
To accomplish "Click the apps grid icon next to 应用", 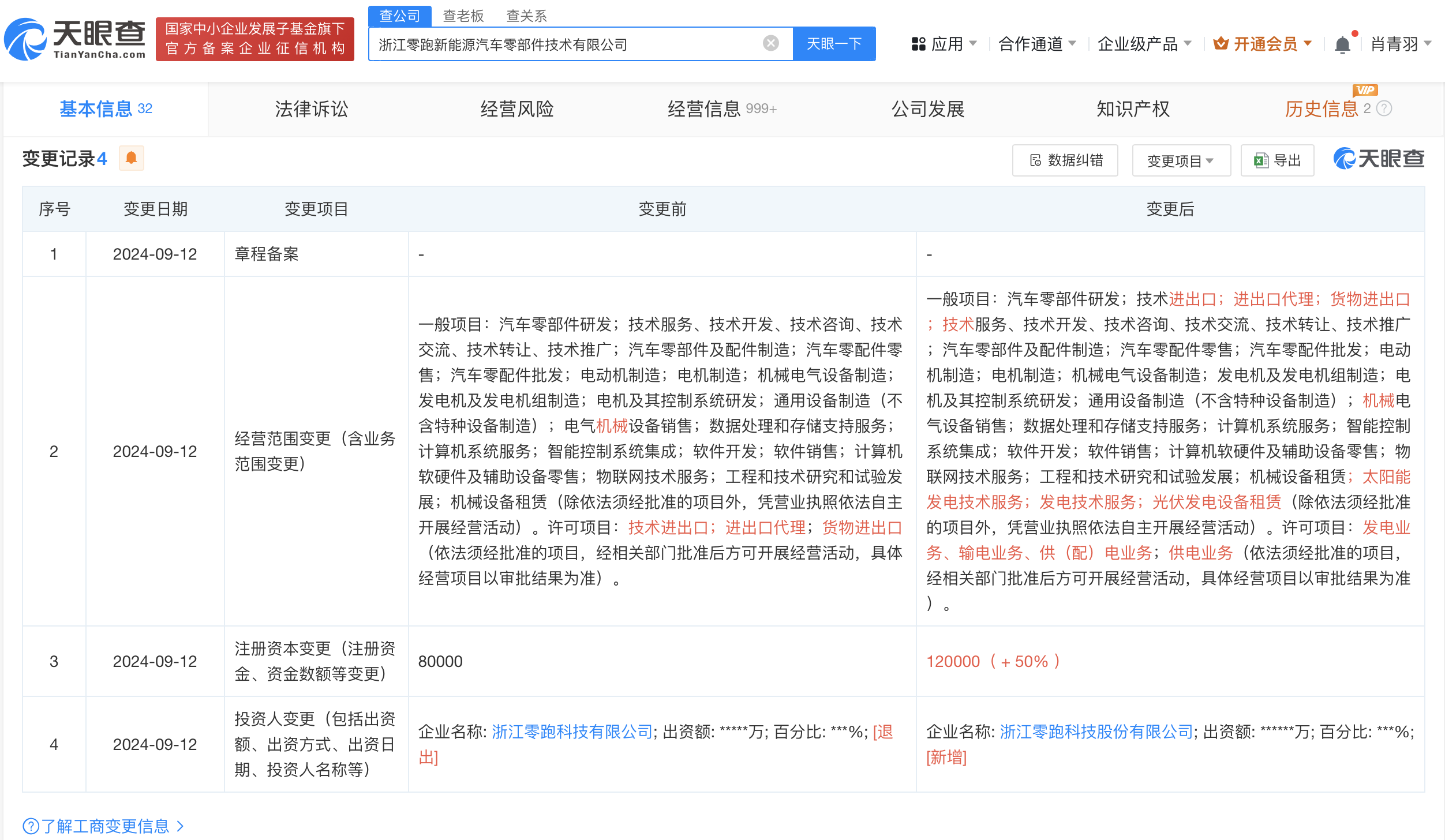I will pyautogui.click(x=918, y=44).
